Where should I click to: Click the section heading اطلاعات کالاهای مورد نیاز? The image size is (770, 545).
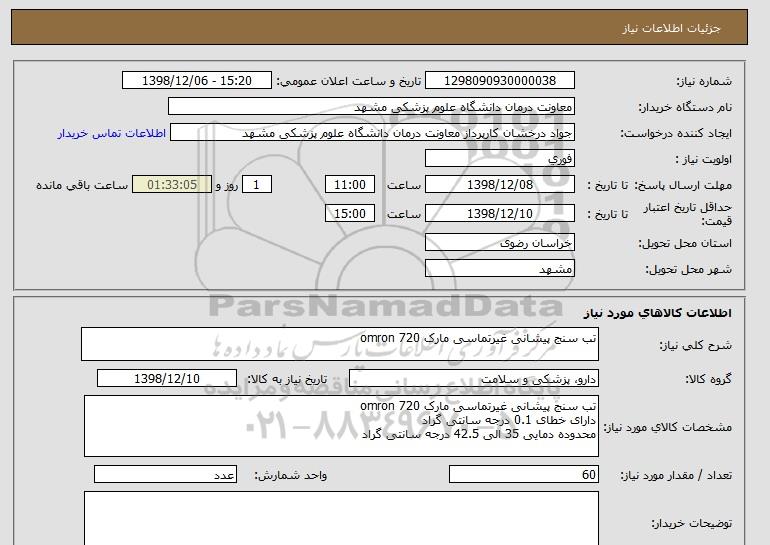[658, 313]
